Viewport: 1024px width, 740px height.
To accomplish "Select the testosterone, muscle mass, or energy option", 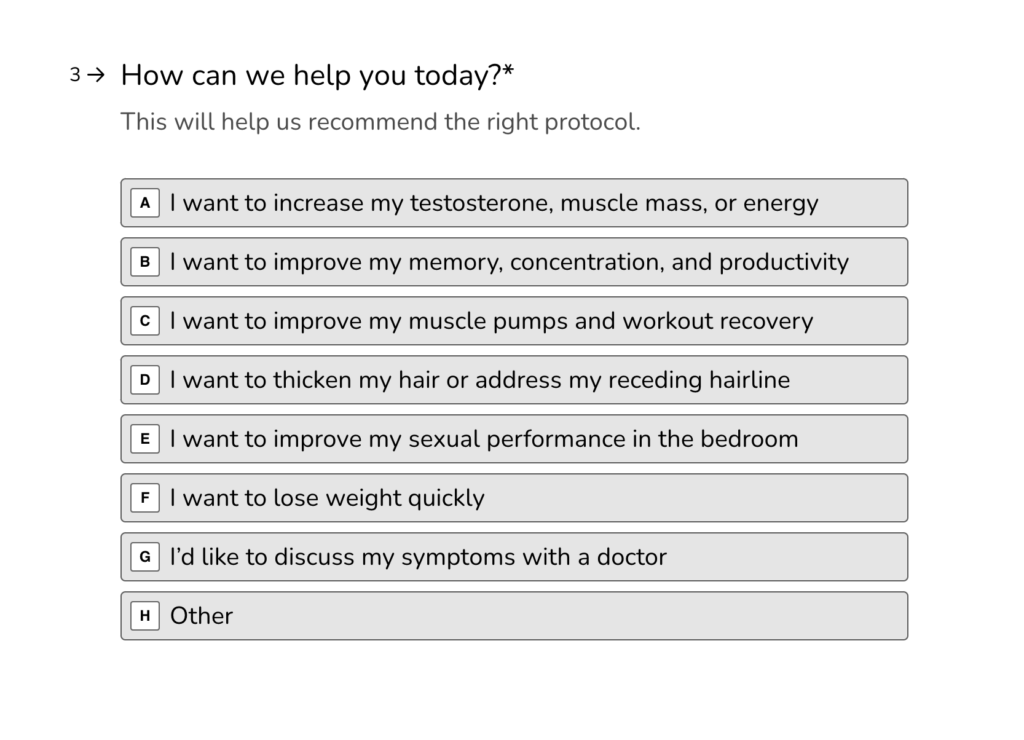I will tap(513, 203).
